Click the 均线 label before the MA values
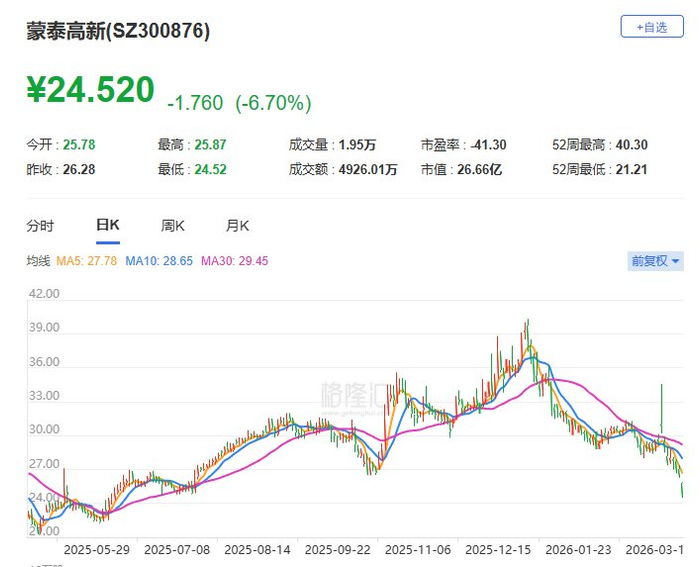Image resolution: width=700 pixels, height=567 pixels. (x=38, y=261)
